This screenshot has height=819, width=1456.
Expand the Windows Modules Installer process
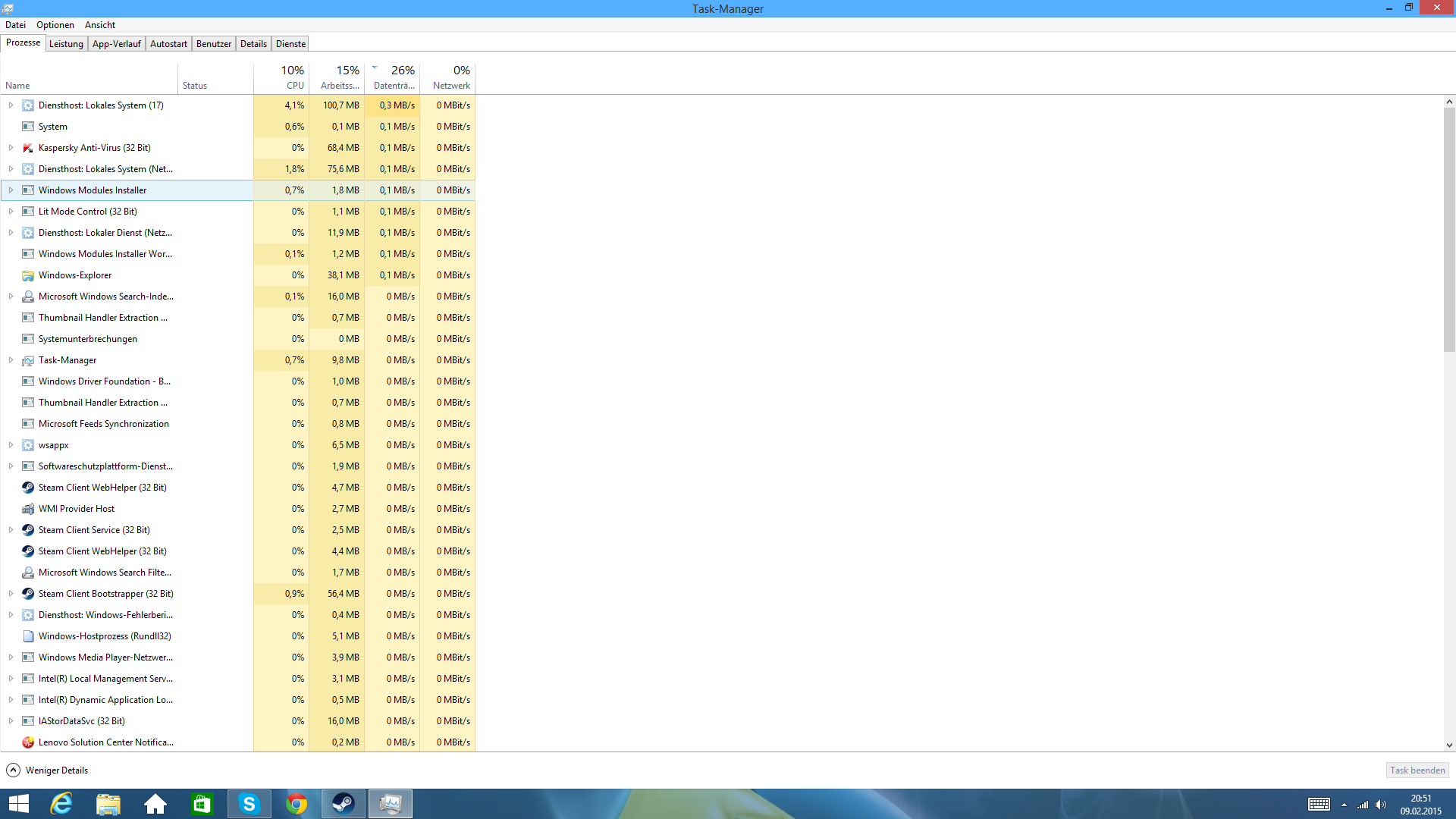pyautogui.click(x=11, y=190)
